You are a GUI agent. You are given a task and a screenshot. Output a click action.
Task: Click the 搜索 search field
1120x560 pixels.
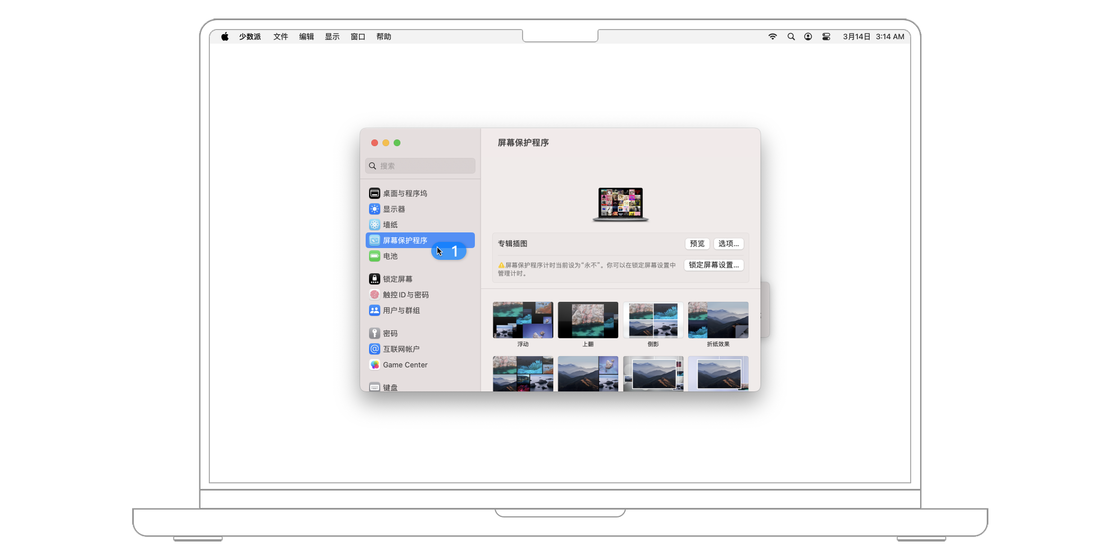click(420, 166)
